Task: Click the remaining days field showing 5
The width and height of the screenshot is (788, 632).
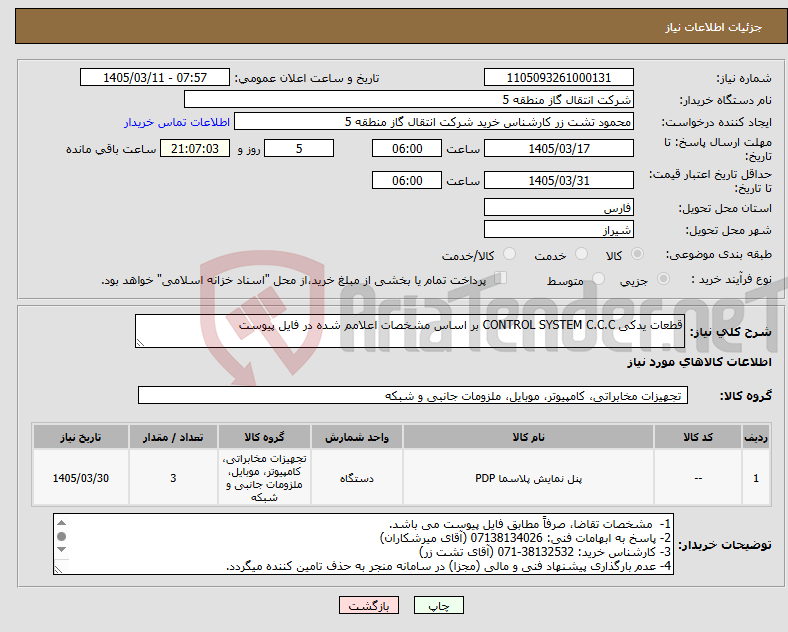Action: coord(299,149)
